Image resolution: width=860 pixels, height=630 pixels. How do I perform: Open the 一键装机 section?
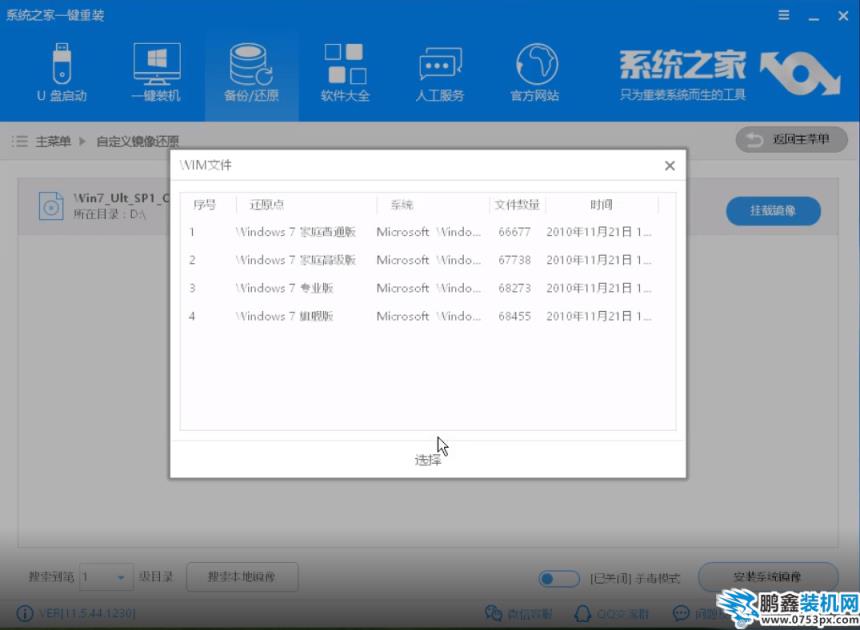[156, 72]
